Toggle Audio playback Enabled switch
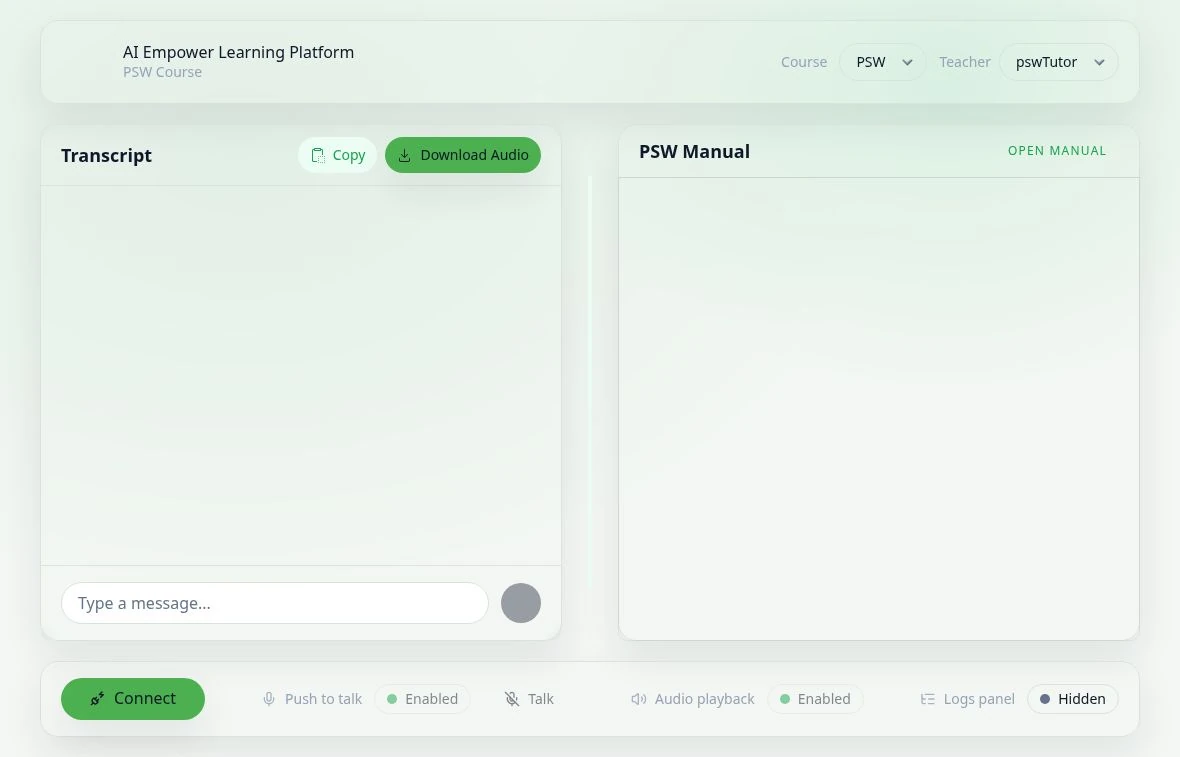The height and width of the screenshot is (757, 1180). [x=815, y=699]
